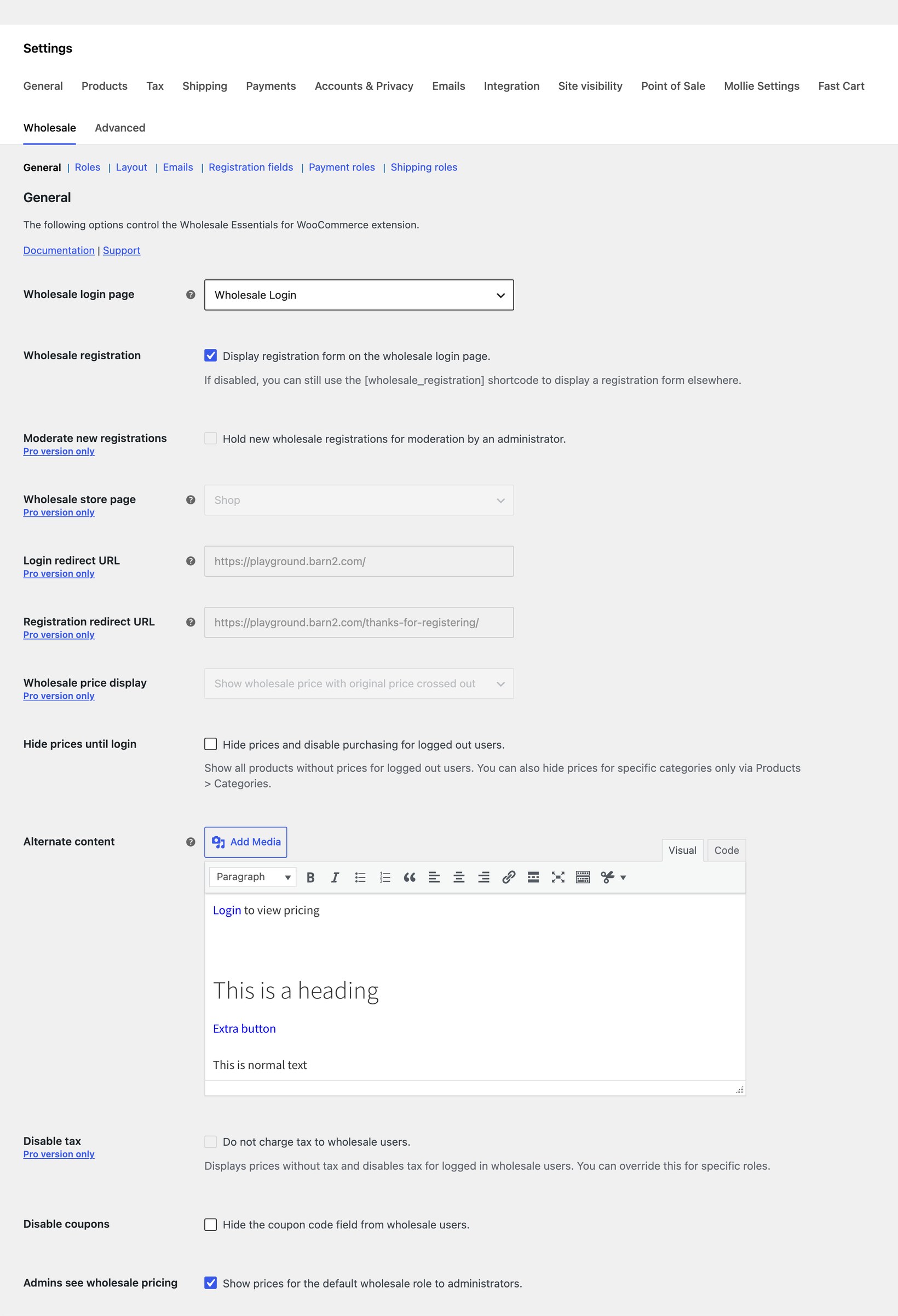Switch editor to Code view
898x1316 pixels.
pos(727,850)
